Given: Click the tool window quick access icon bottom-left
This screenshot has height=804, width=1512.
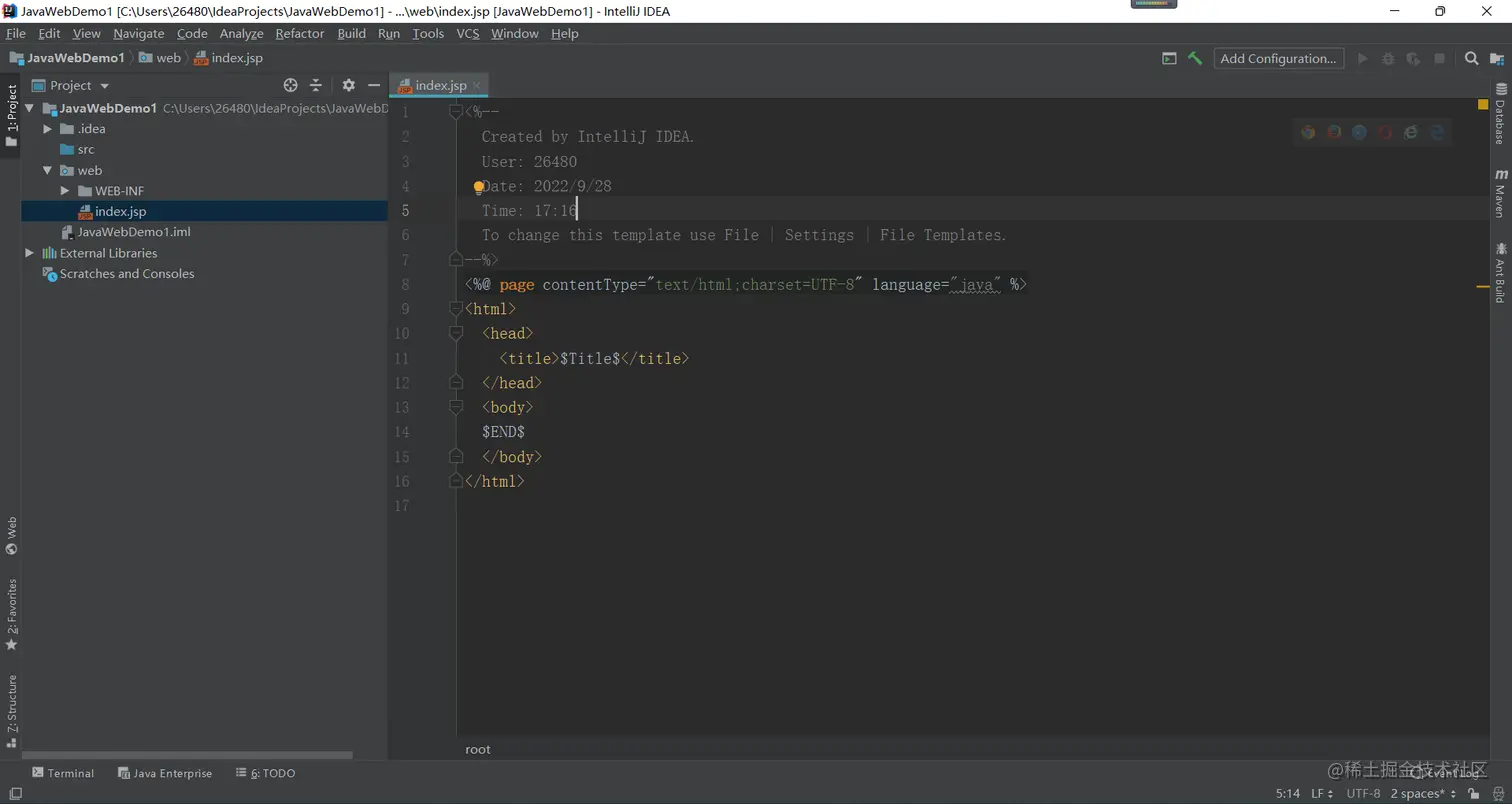Looking at the screenshot, I should tap(14, 793).
